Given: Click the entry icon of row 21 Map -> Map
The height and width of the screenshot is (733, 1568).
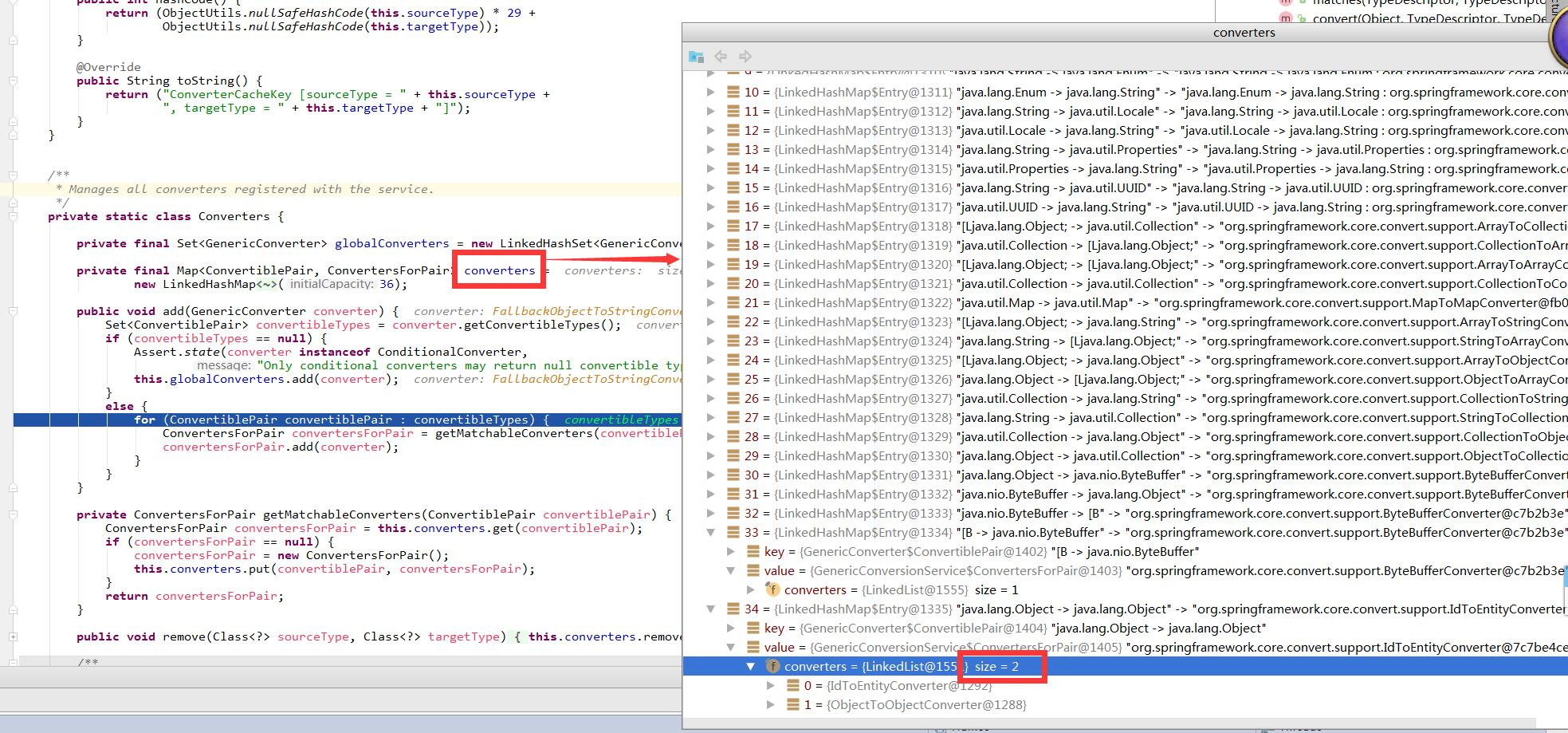Looking at the screenshot, I should (x=733, y=302).
